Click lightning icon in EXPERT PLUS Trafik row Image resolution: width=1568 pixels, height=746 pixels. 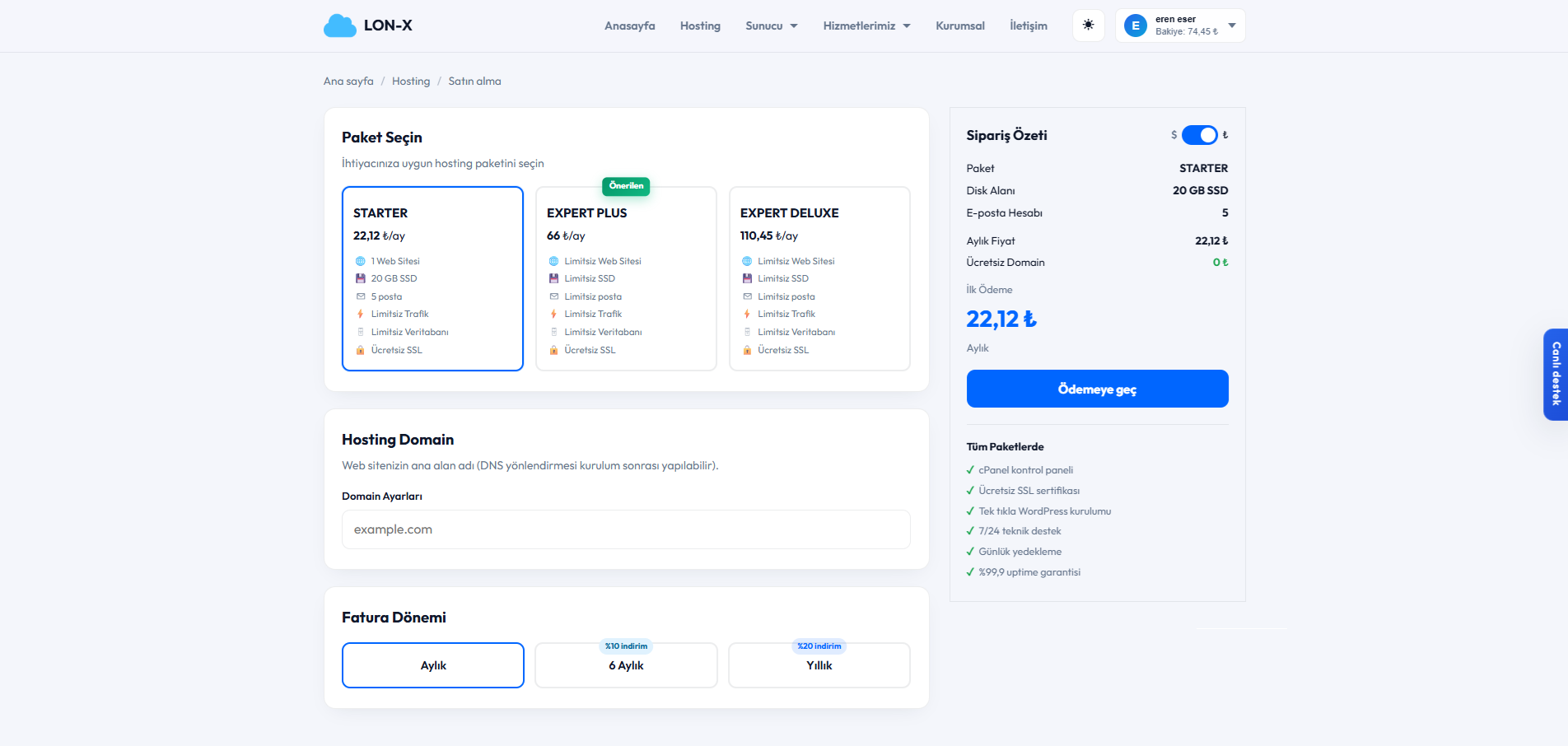pyautogui.click(x=553, y=314)
